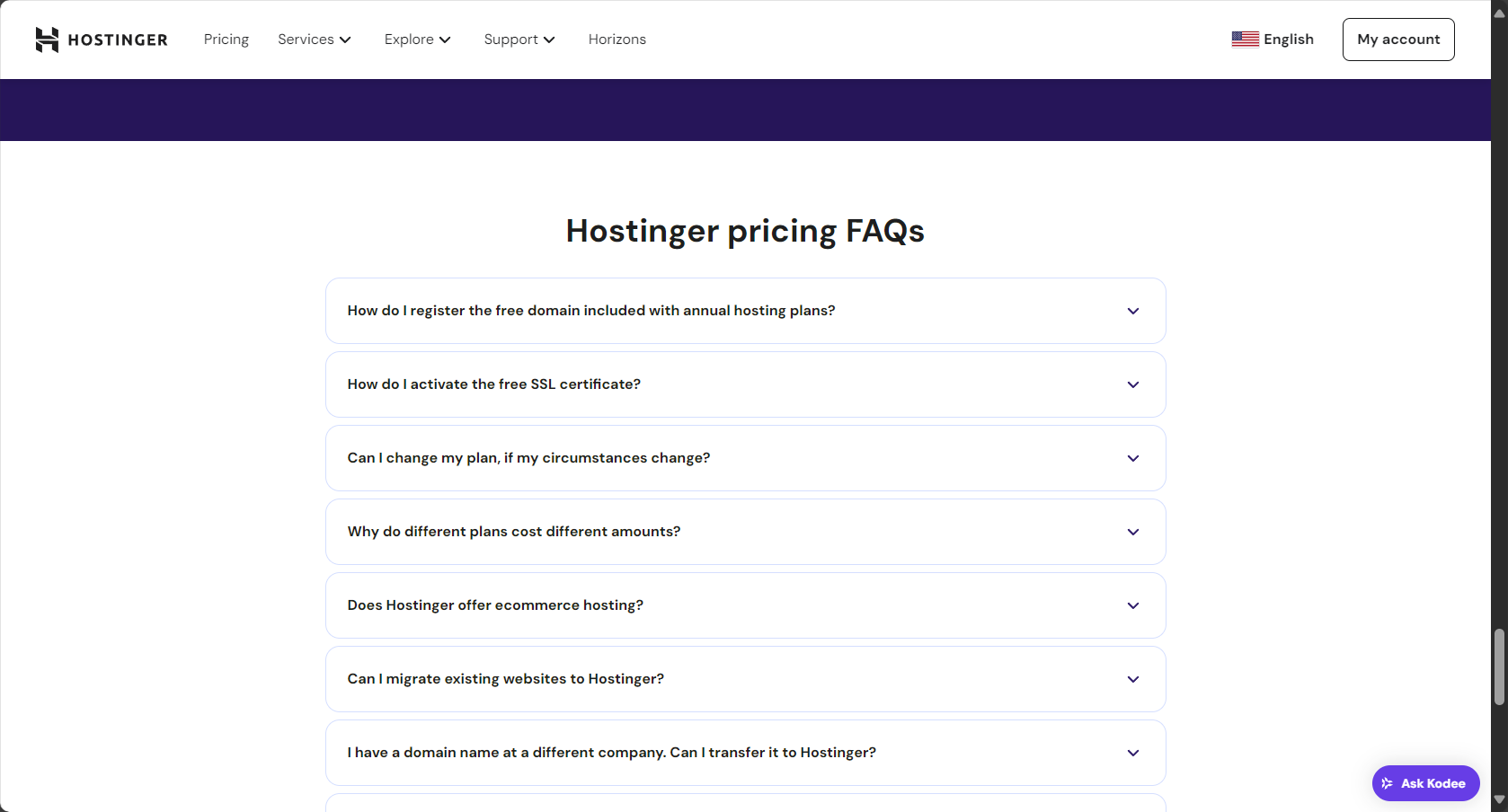Click the scrollbar down arrow
The height and width of the screenshot is (812, 1508).
[1499, 799]
